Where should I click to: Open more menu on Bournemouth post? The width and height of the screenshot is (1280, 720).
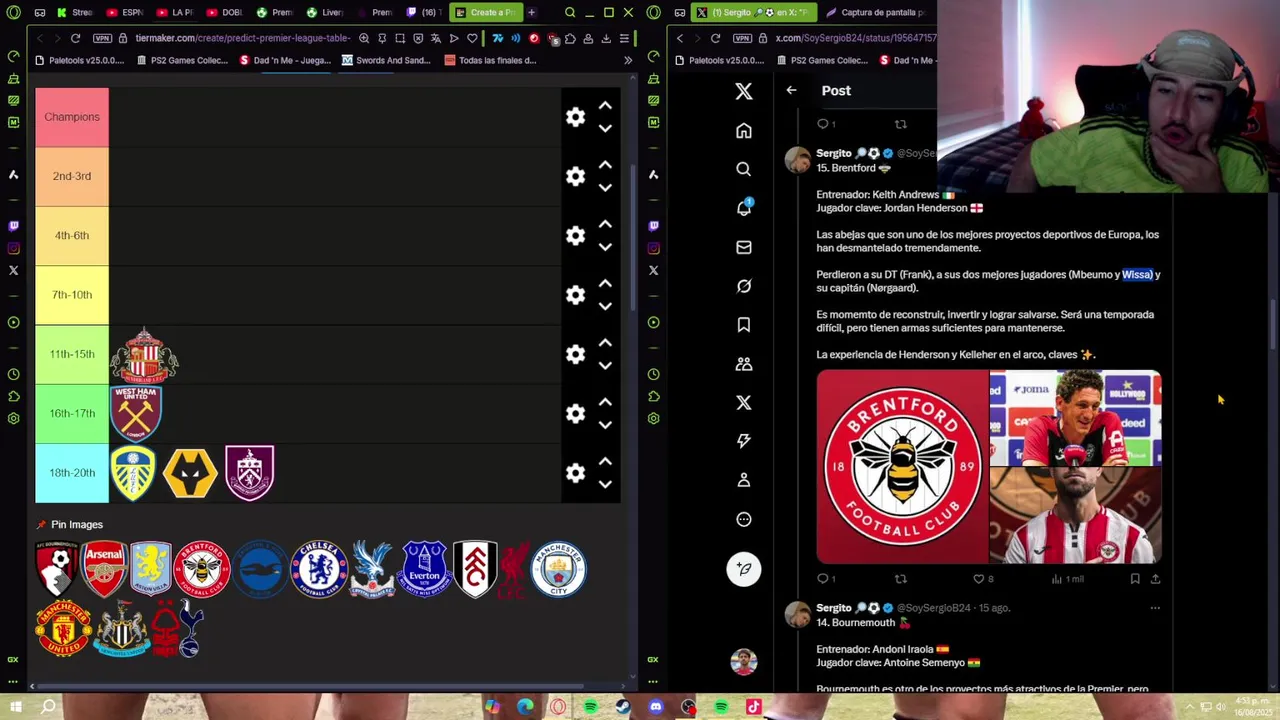point(1155,608)
